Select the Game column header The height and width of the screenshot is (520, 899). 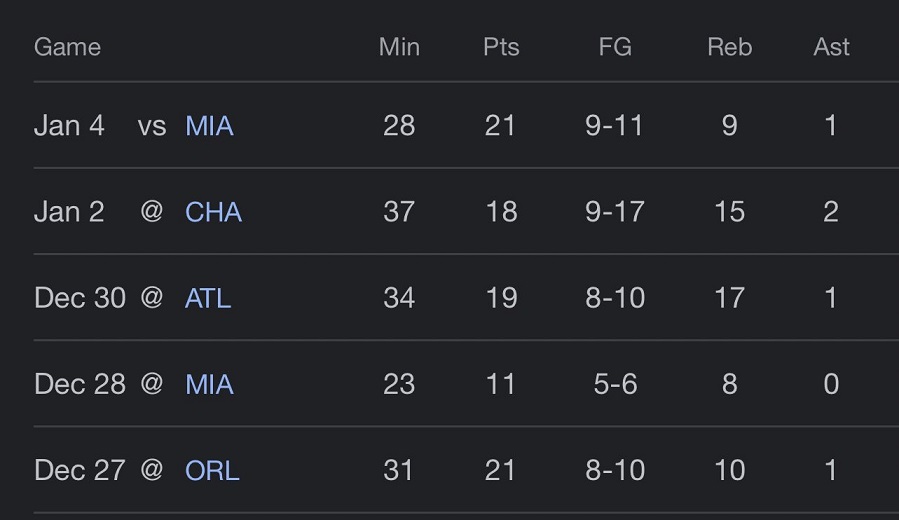click(x=67, y=47)
